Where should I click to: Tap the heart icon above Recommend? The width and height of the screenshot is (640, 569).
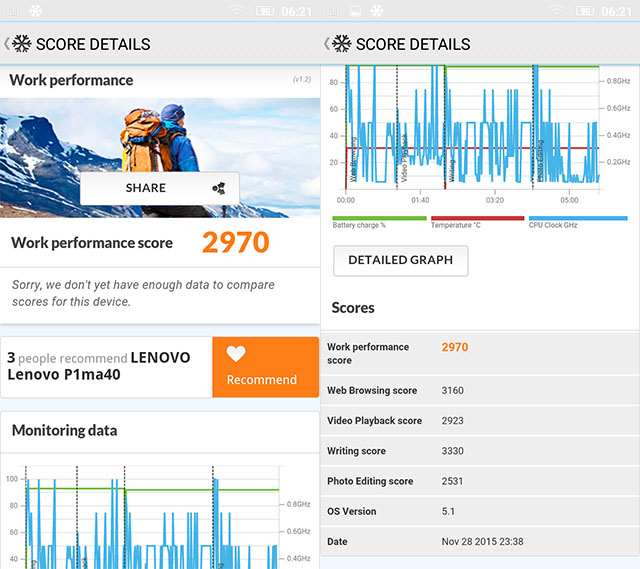235,354
